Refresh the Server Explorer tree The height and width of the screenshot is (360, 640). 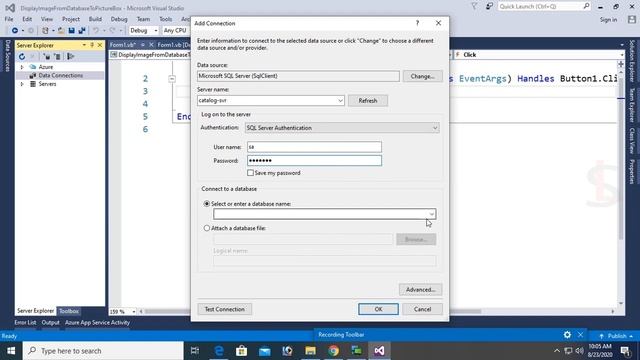(x=22, y=56)
